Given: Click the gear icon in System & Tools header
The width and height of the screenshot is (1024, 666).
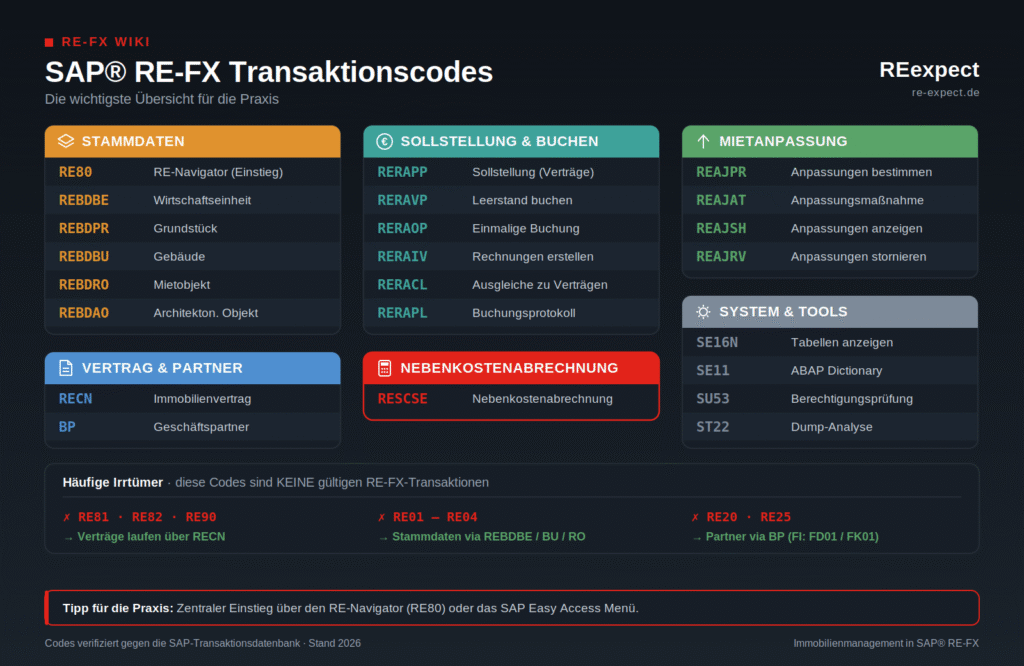Looking at the screenshot, I should (703, 311).
